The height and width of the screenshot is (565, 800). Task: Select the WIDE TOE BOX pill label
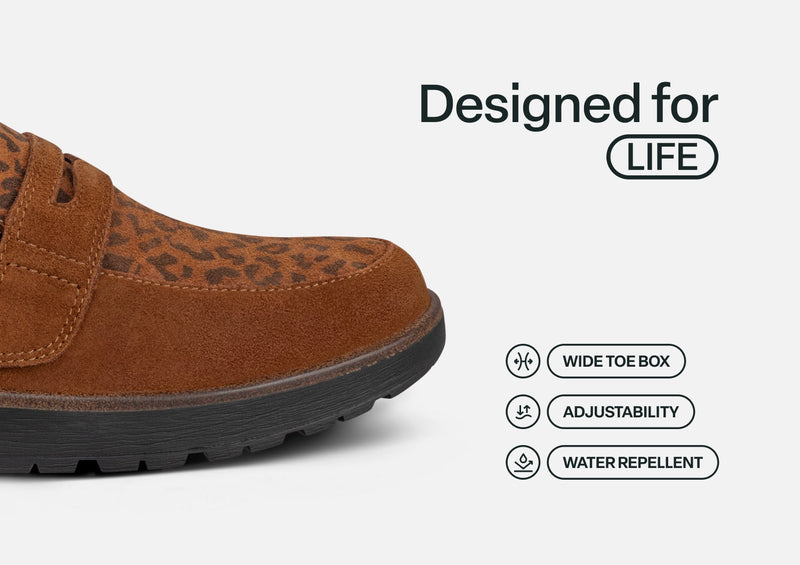tap(616, 361)
